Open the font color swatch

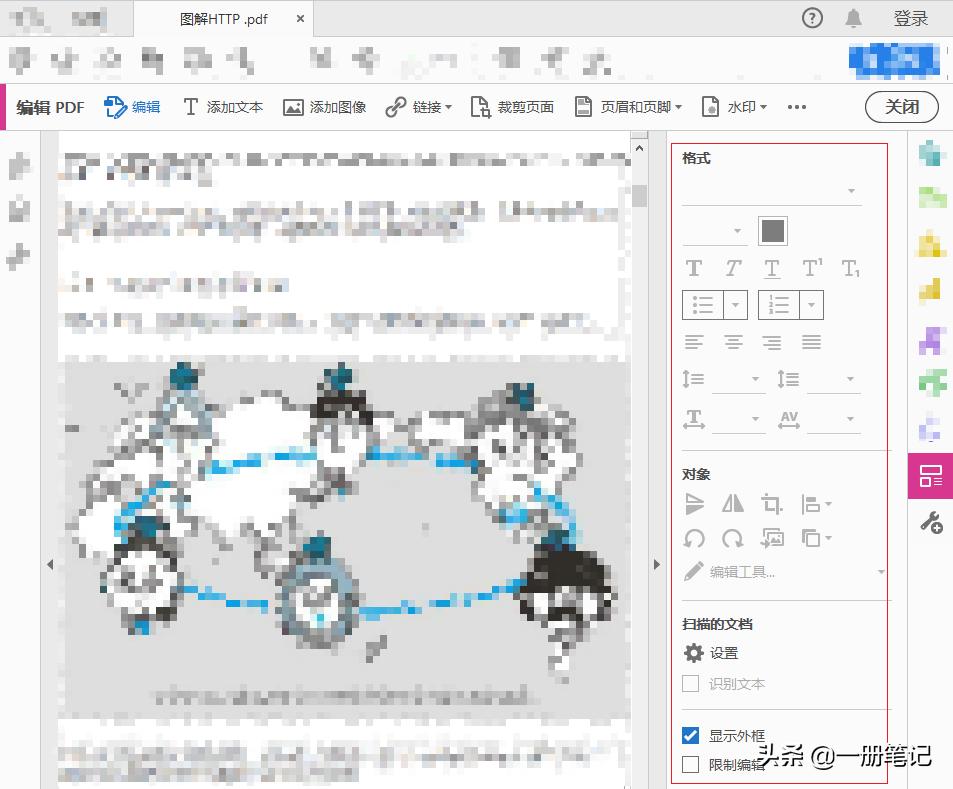pyautogui.click(x=772, y=230)
